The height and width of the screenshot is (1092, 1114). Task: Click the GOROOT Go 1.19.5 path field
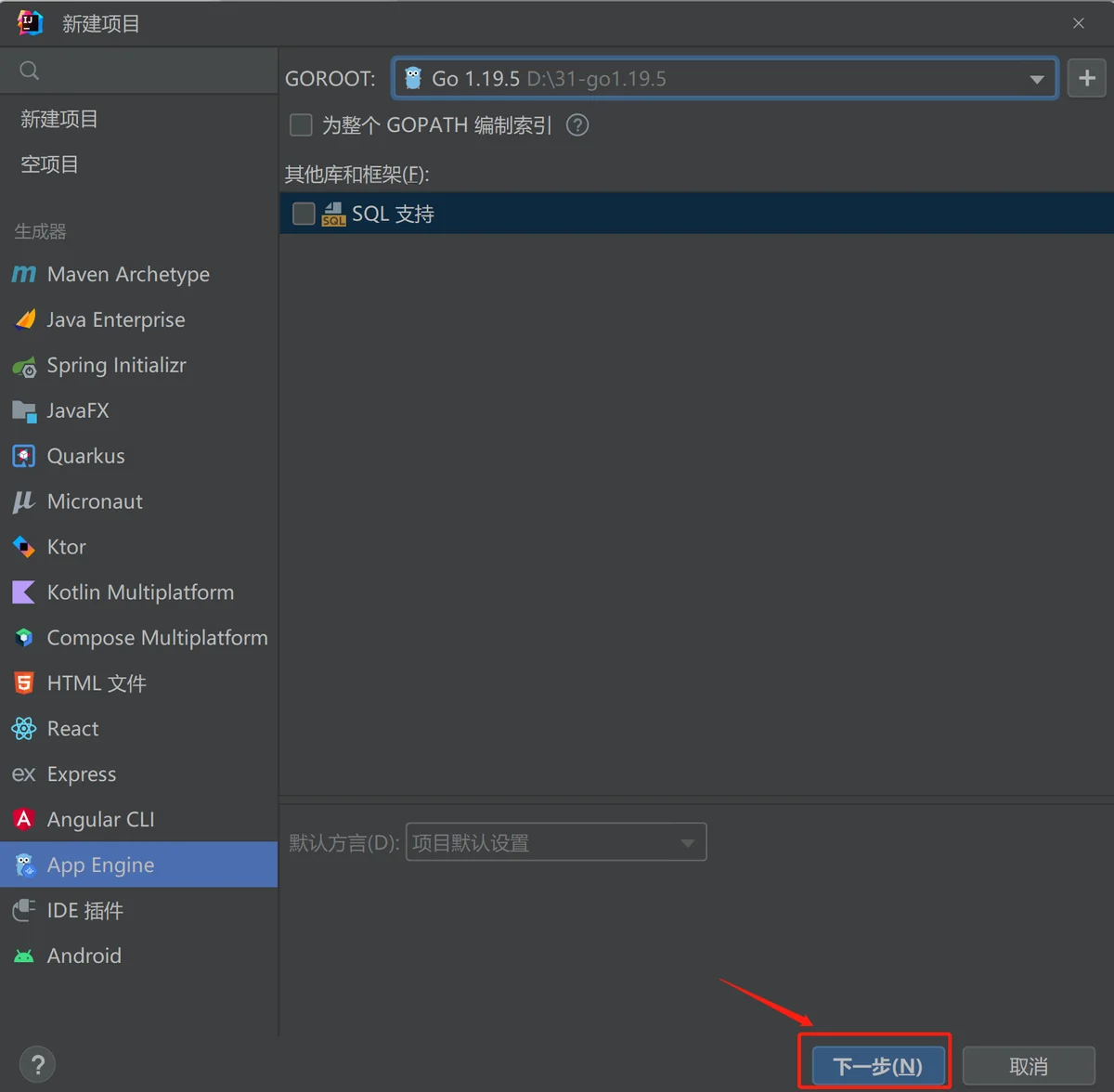(x=725, y=78)
